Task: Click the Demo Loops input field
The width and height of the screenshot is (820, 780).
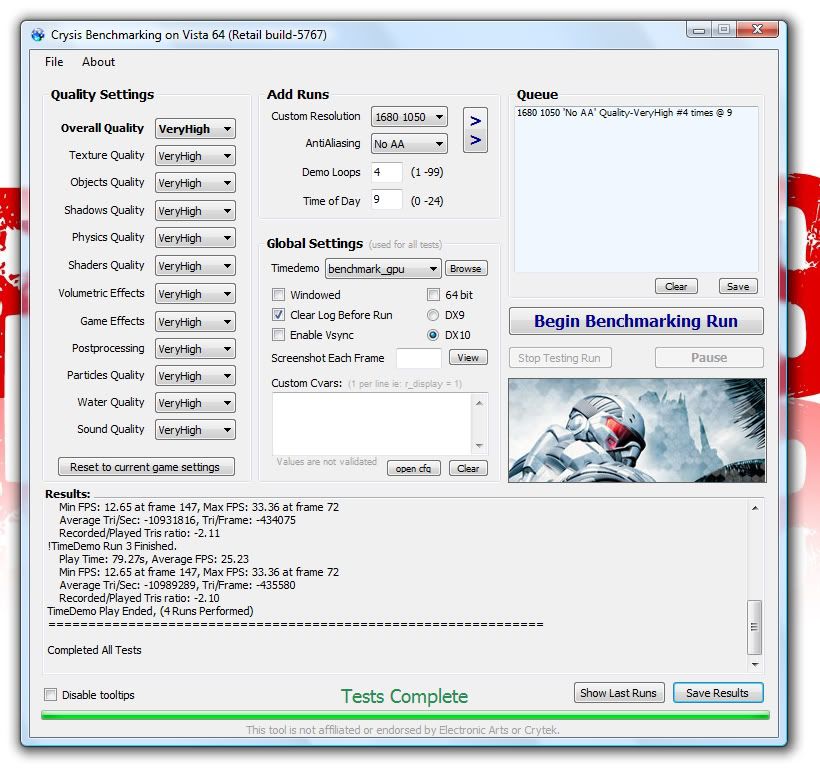Action: click(387, 173)
